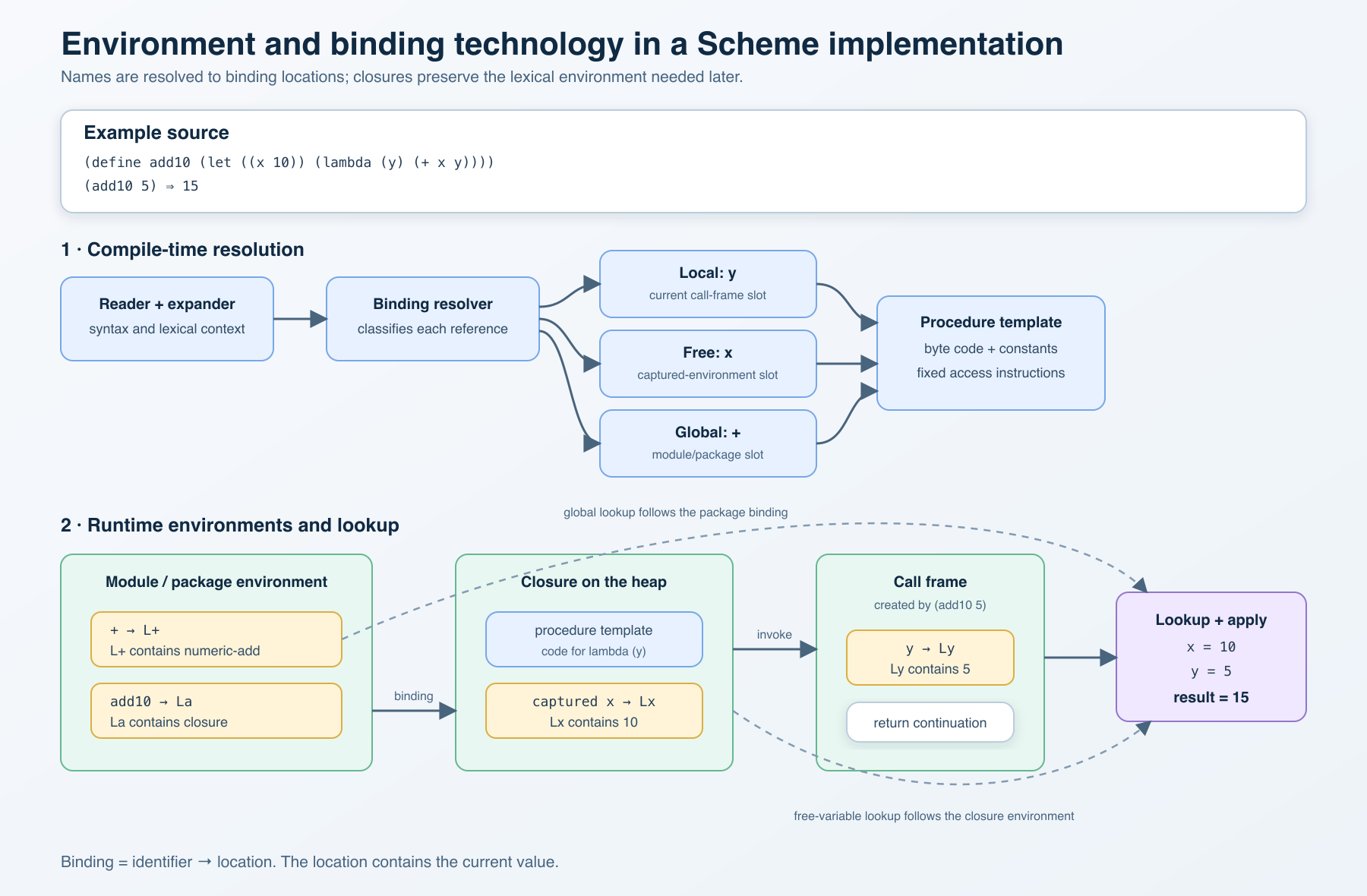
Task: Click 'free-variable lookup follows the closure environment' label
Action: click(934, 816)
